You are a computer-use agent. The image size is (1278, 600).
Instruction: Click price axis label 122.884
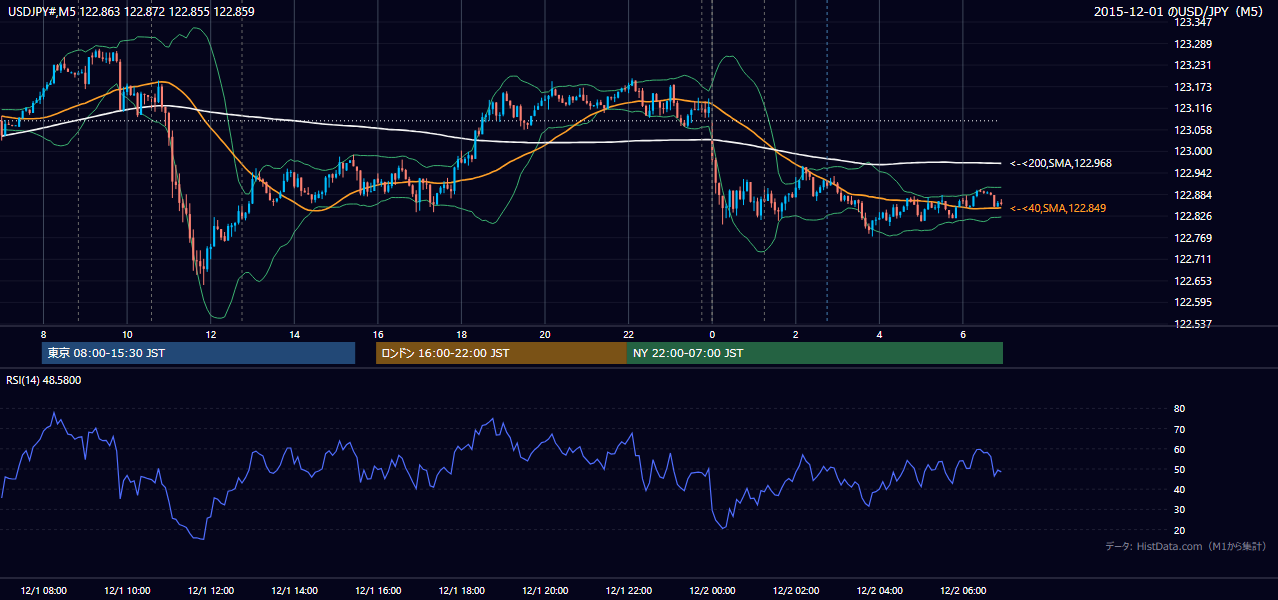coord(1192,195)
